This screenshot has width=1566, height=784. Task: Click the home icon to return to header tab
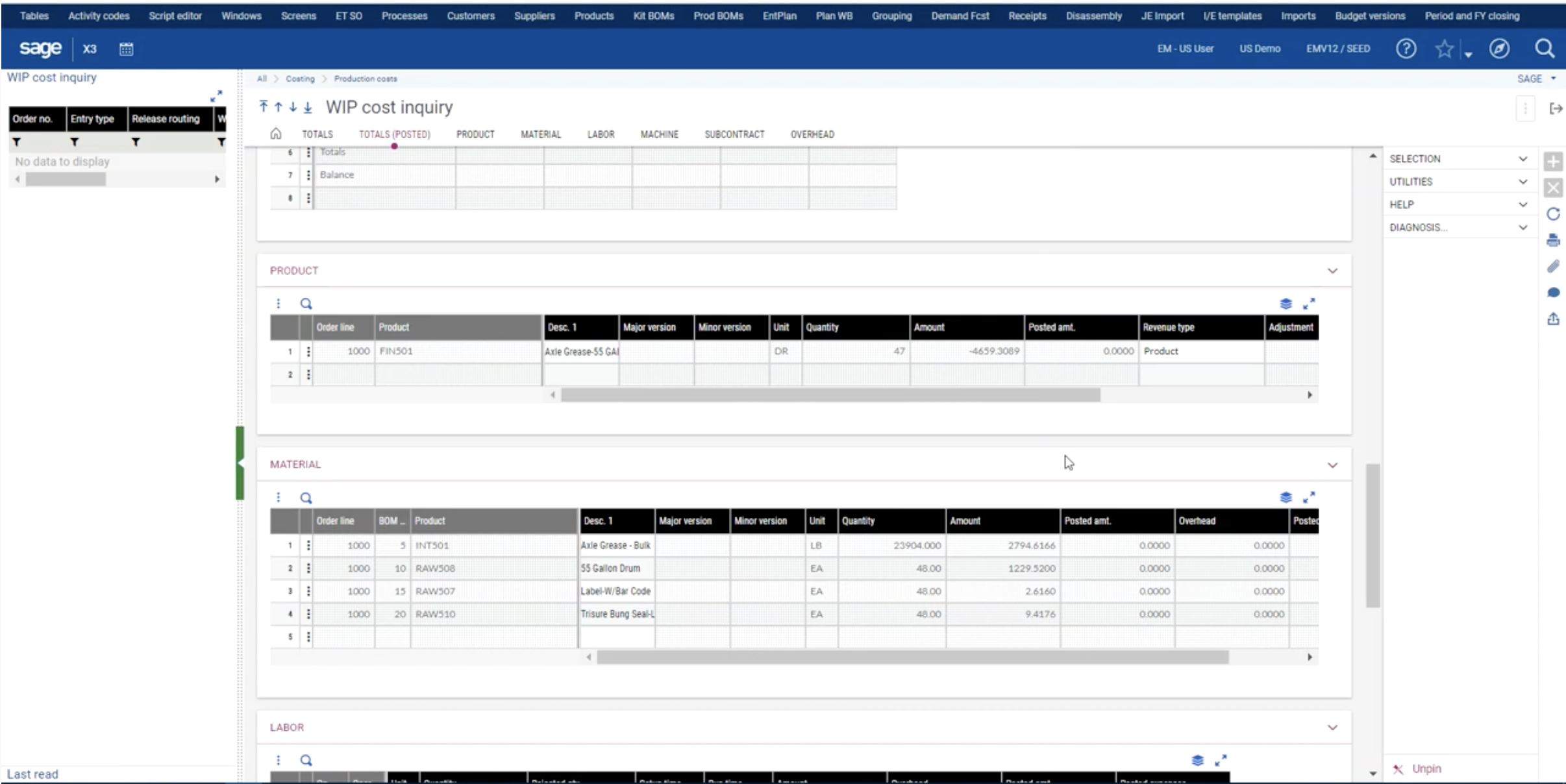tap(276, 134)
